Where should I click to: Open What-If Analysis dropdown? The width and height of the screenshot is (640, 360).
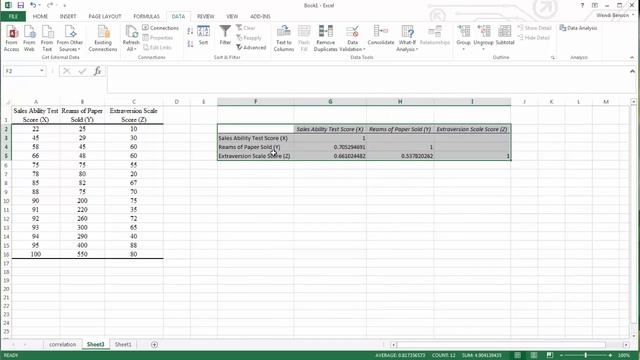407,38
